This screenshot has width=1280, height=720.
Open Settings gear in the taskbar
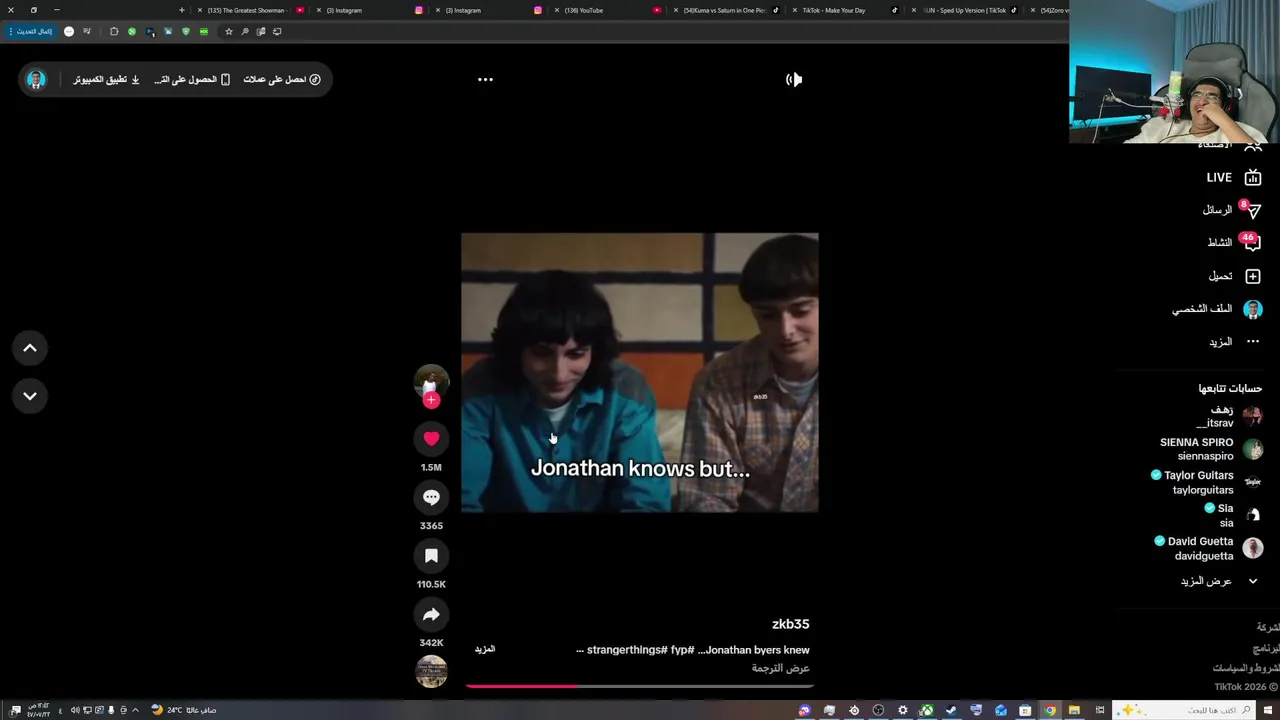903,710
